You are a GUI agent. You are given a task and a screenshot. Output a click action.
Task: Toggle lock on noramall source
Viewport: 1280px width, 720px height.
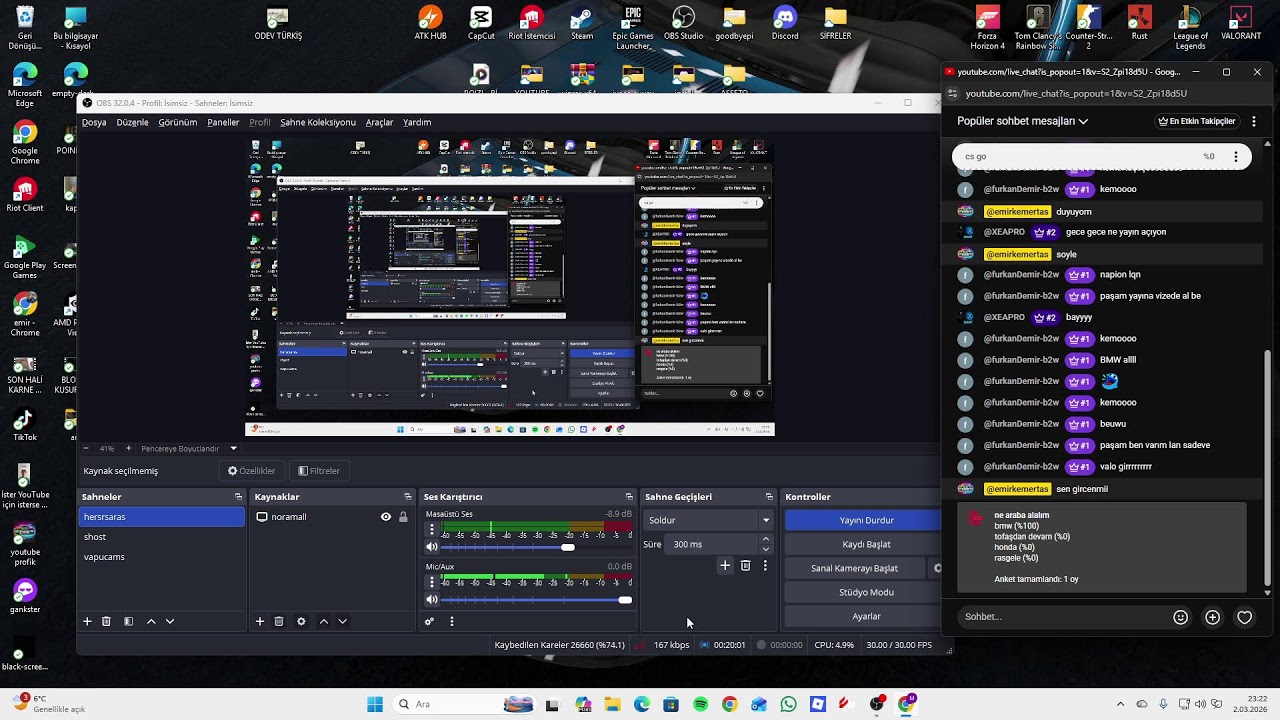coord(403,517)
